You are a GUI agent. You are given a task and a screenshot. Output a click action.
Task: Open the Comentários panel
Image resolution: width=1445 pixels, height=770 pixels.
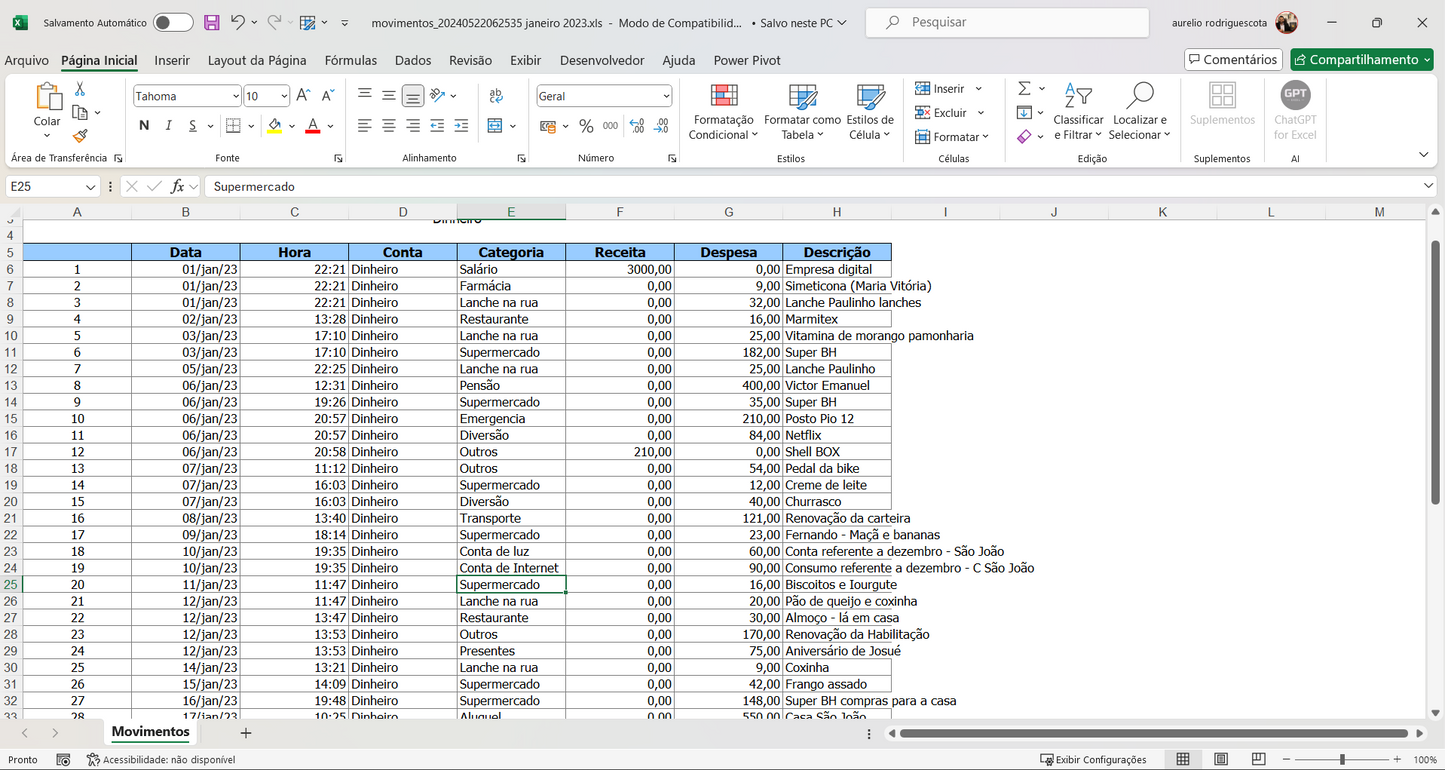[x=1233, y=59]
